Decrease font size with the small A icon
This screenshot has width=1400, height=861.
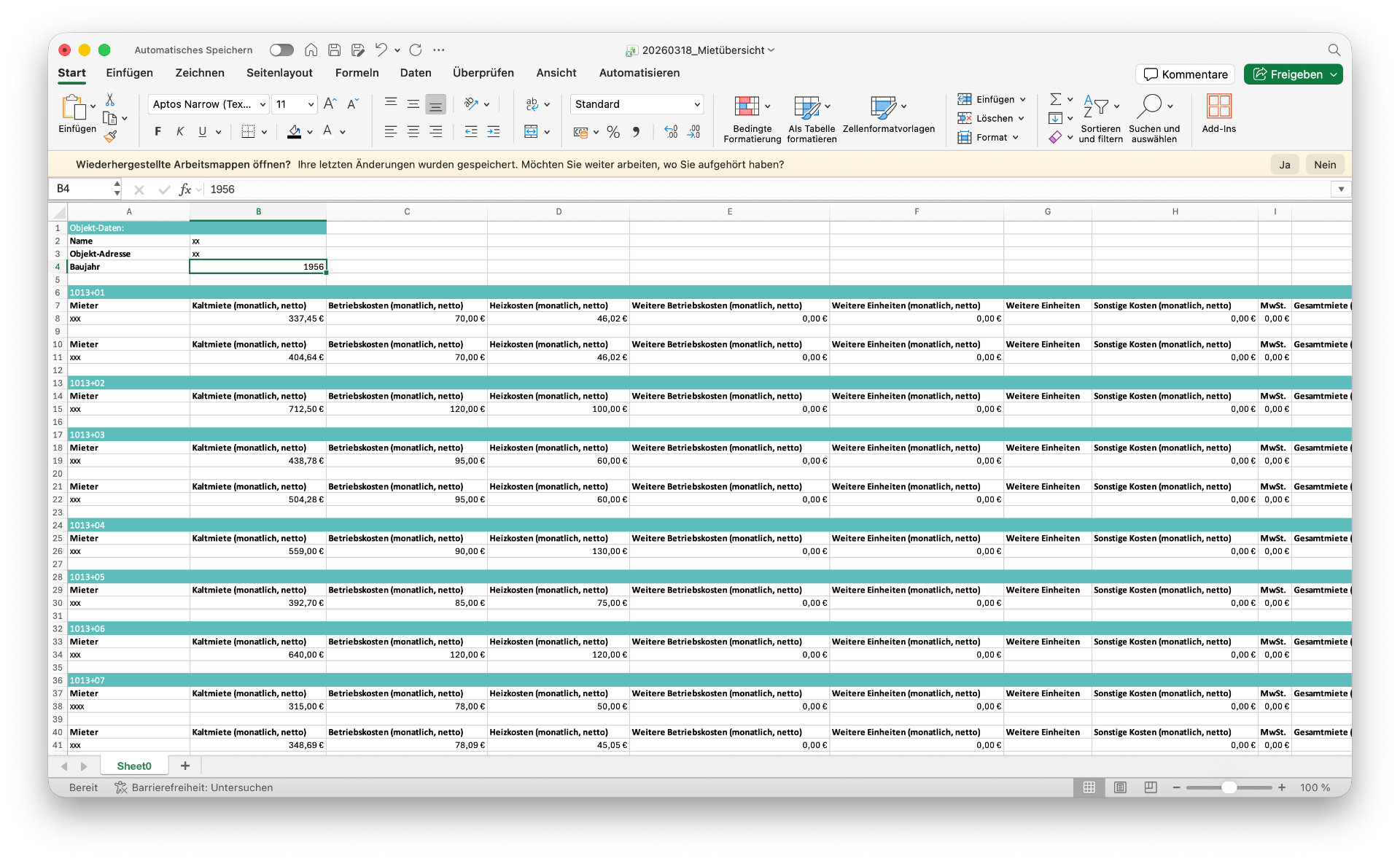tap(353, 104)
